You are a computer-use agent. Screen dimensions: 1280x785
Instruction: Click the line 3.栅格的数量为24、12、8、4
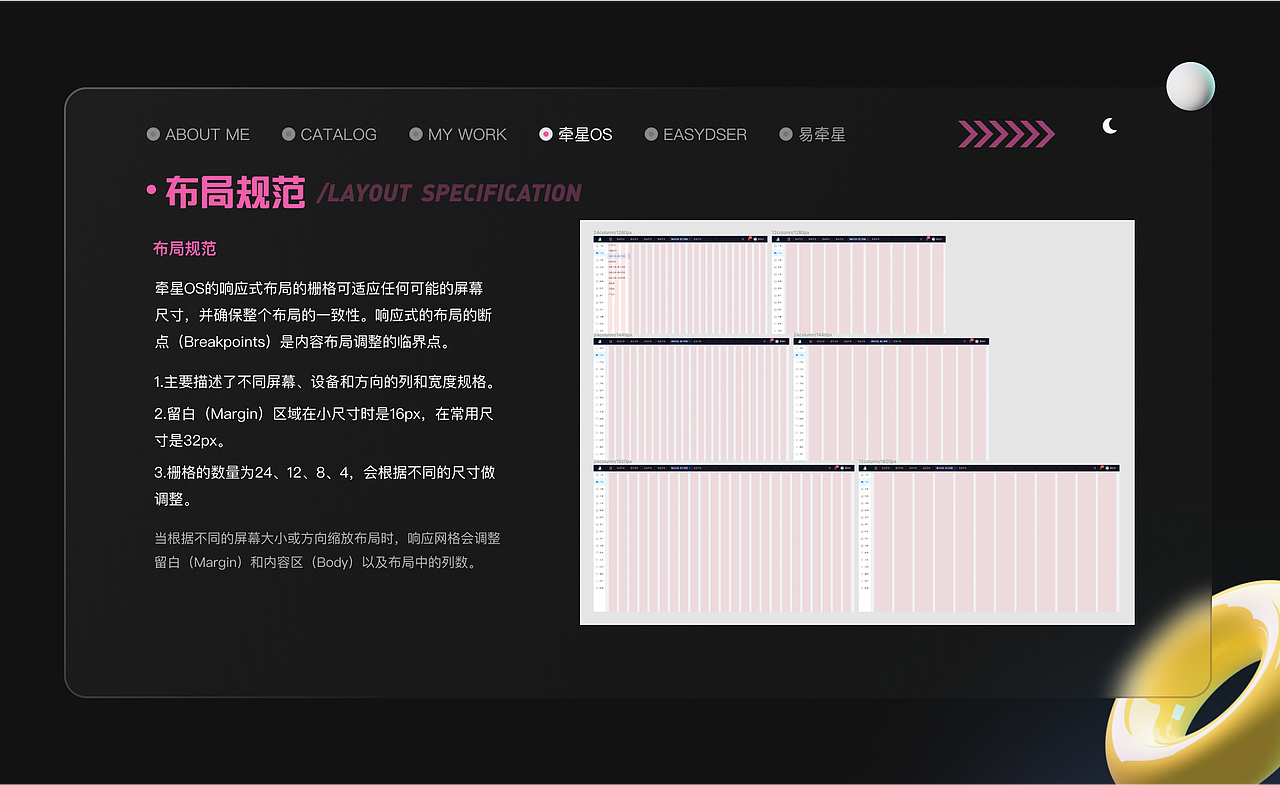(325, 486)
